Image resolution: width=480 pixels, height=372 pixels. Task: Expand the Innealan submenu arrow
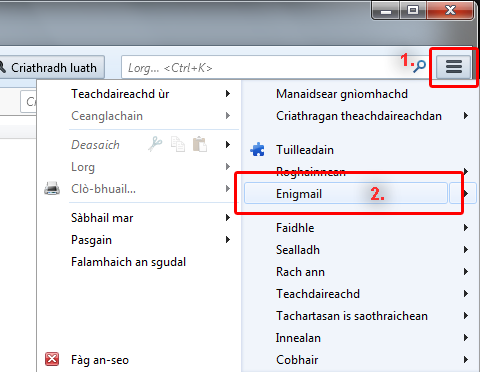[x=466, y=338]
